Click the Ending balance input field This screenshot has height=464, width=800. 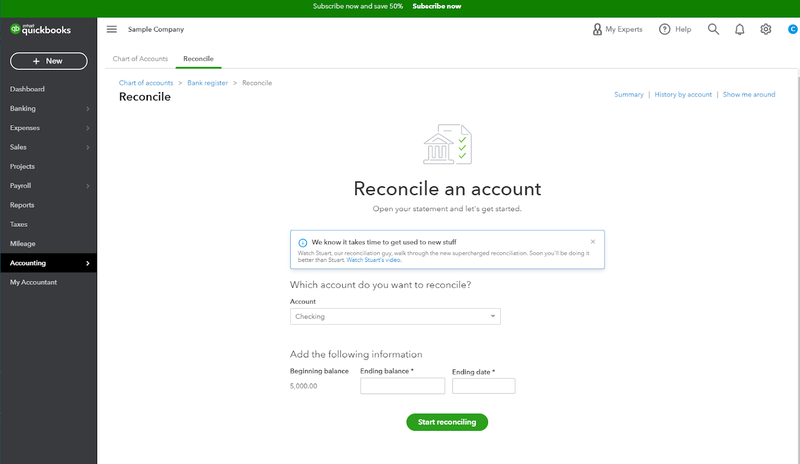pyautogui.click(x=402, y=386)
